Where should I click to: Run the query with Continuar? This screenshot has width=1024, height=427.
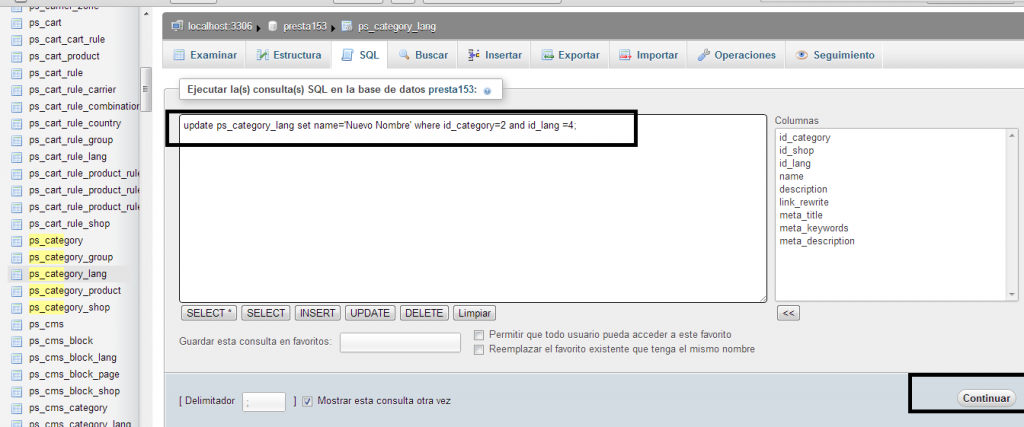coord(986,398)
